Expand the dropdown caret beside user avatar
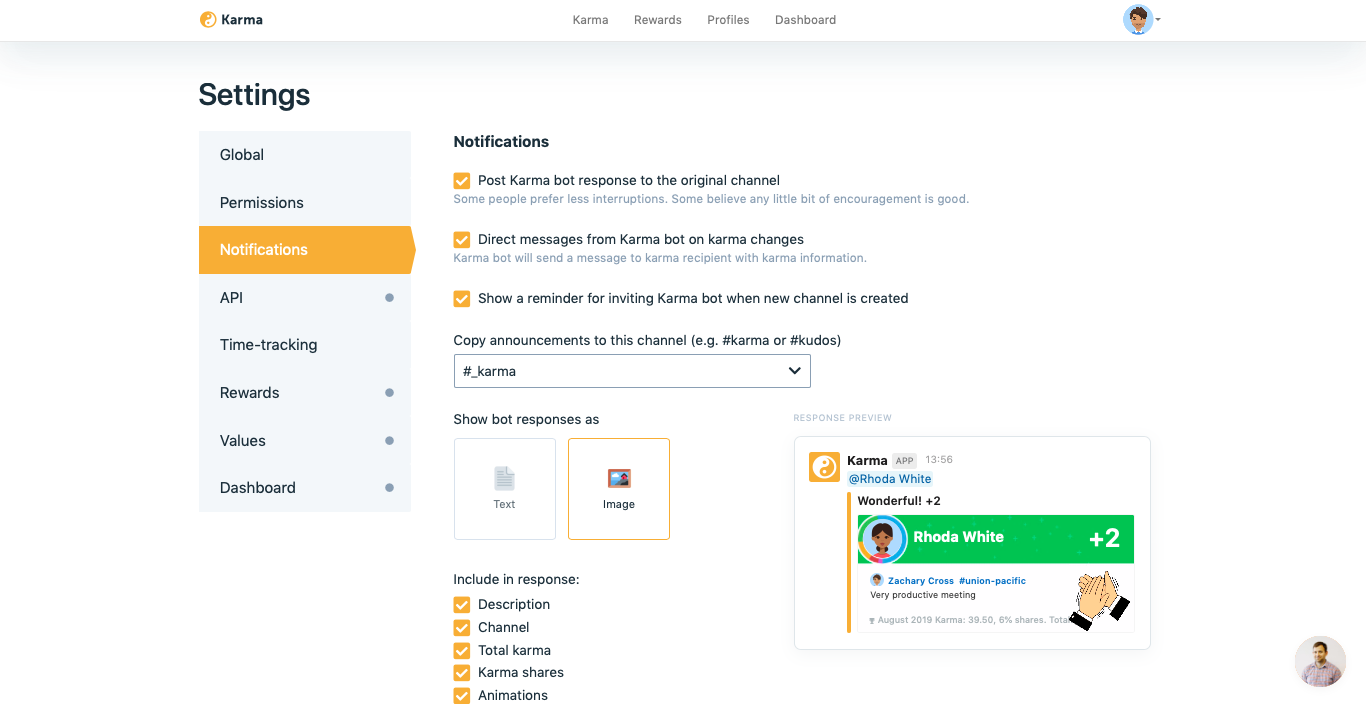 tap(1158, 20)
